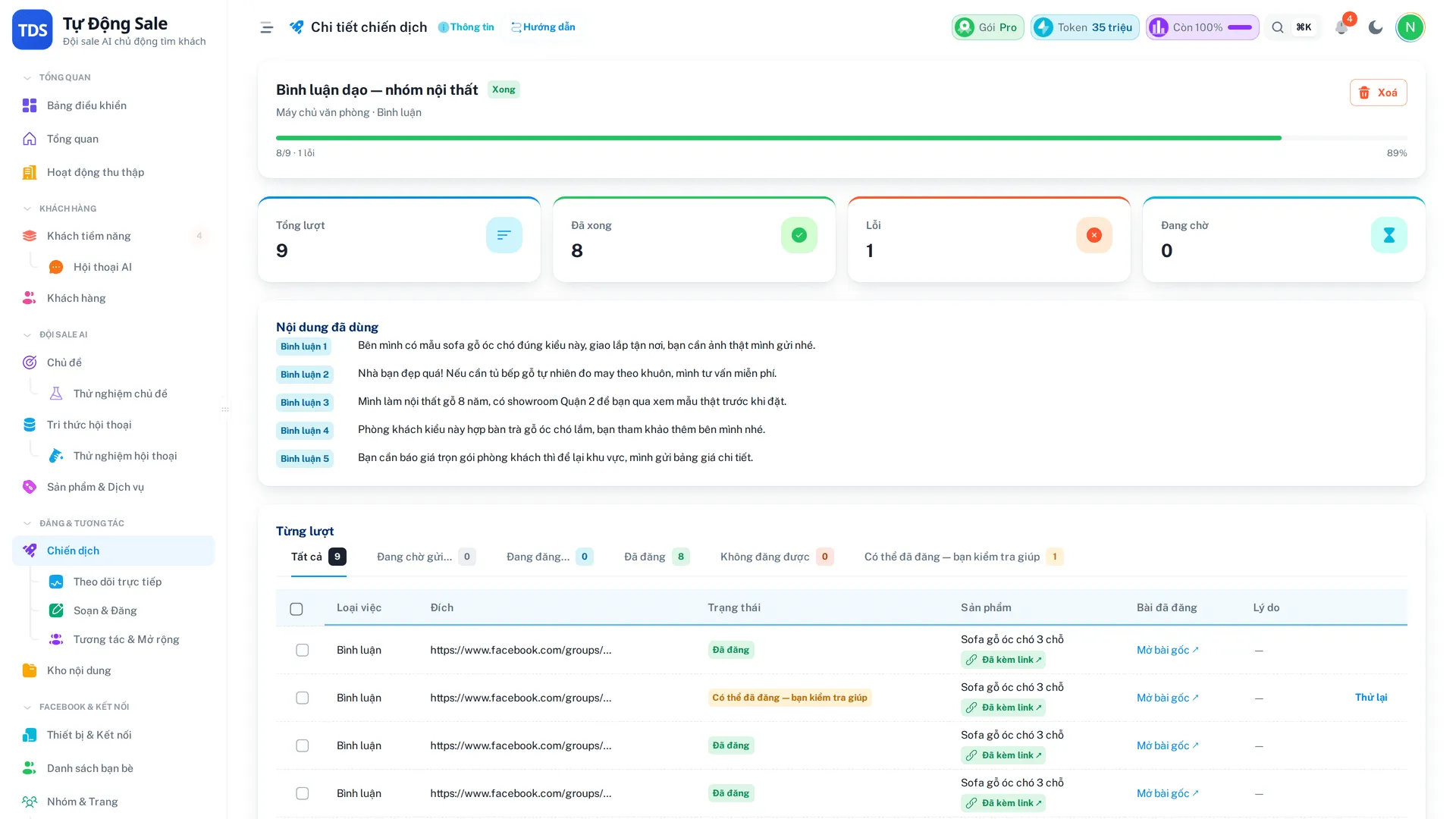Check the row with Thử lại
The image size is (1456, 819).
(x=303, y=698)
